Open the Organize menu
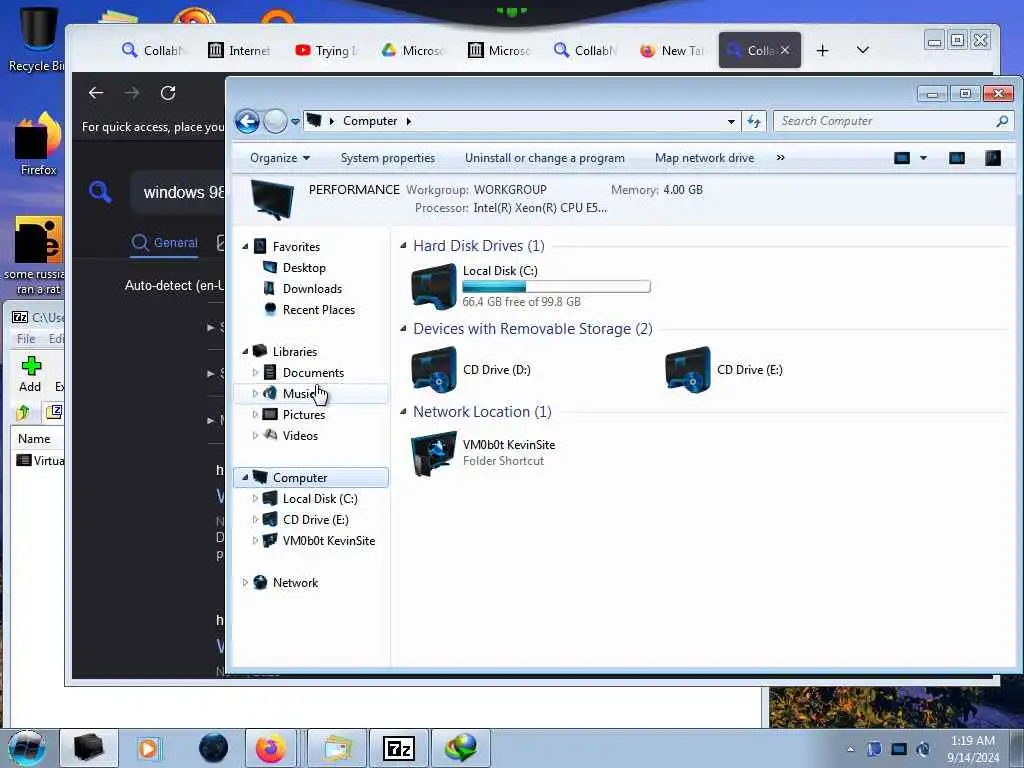 tap(280, 158)
